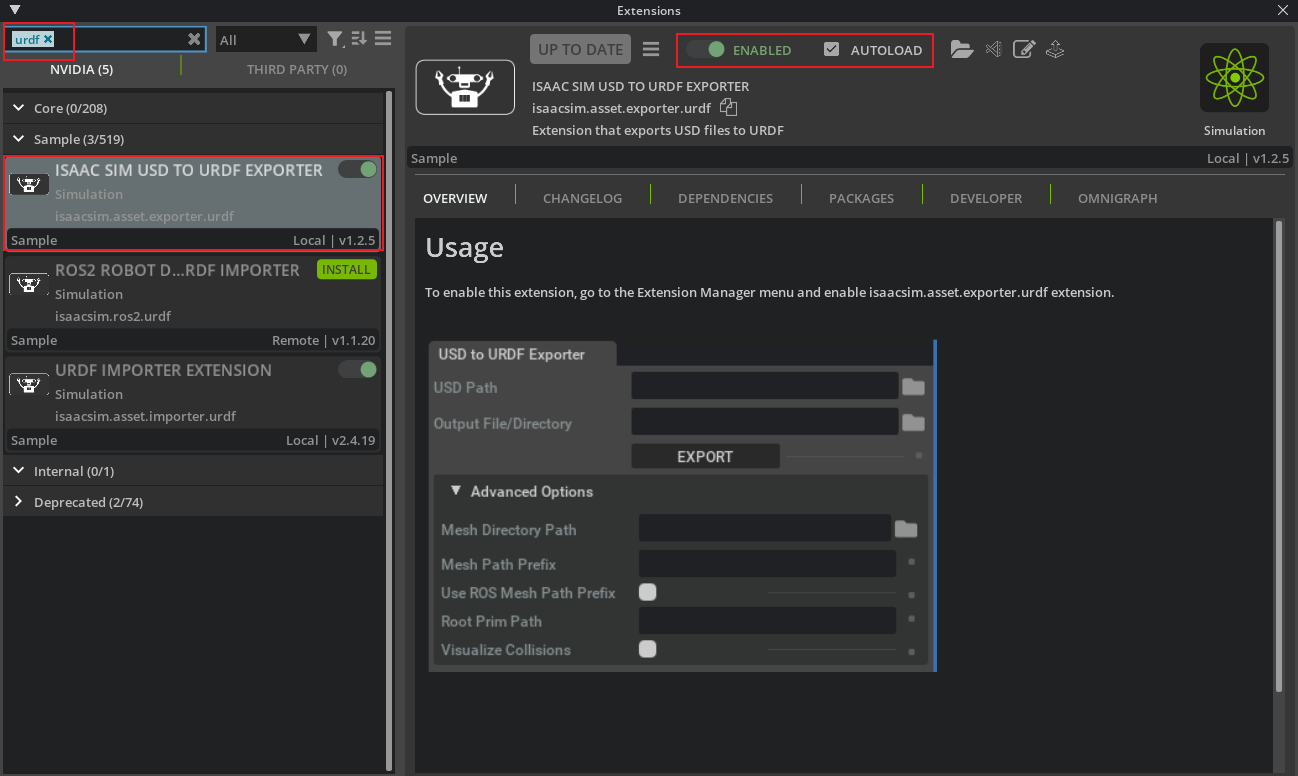Image resolution: width=1298 pixels, height=776 pixels.
Task: Open the All category dropdown
Action: [x=266, y=40]
